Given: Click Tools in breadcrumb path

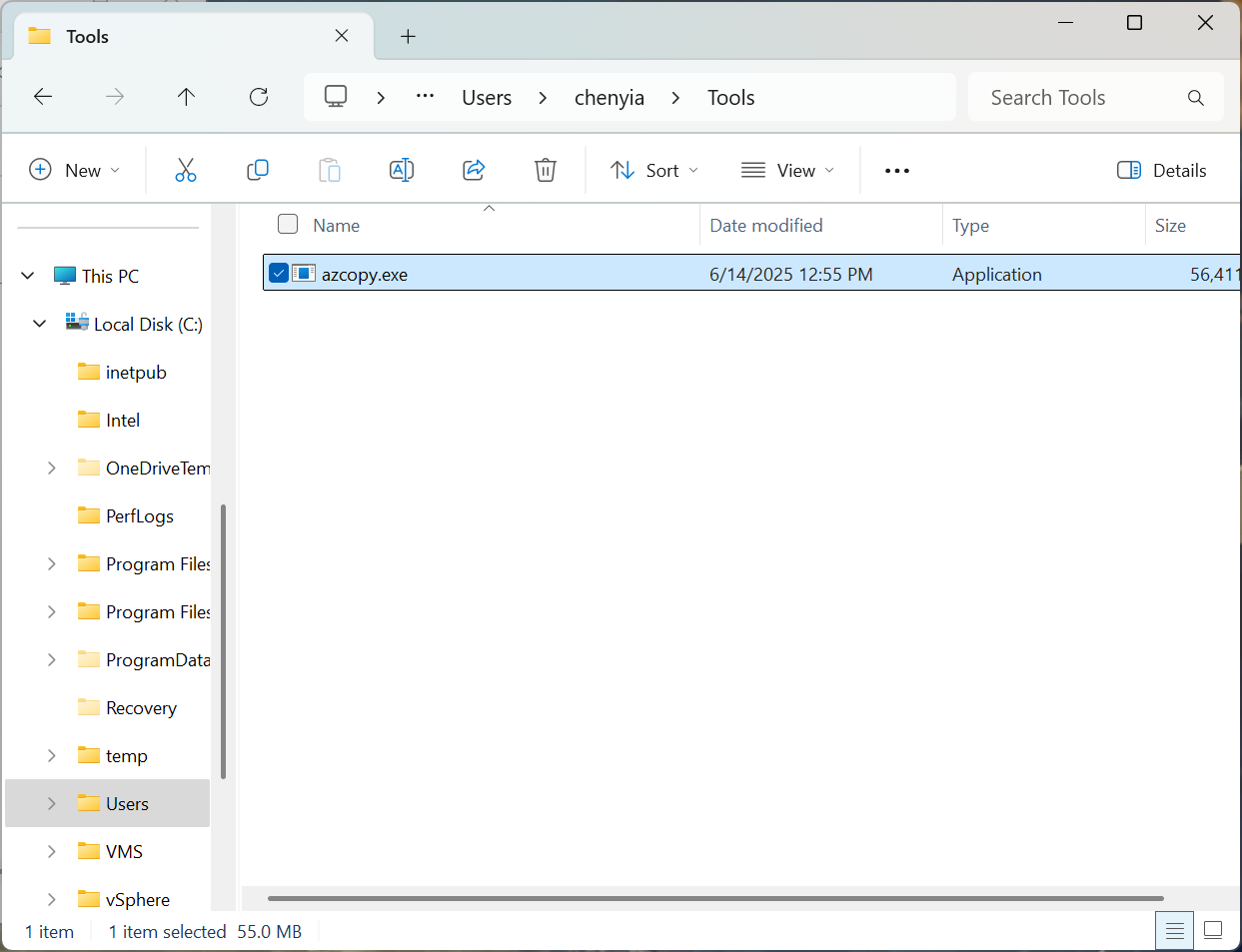Looking at the screenshot, I should pos(731,98).
